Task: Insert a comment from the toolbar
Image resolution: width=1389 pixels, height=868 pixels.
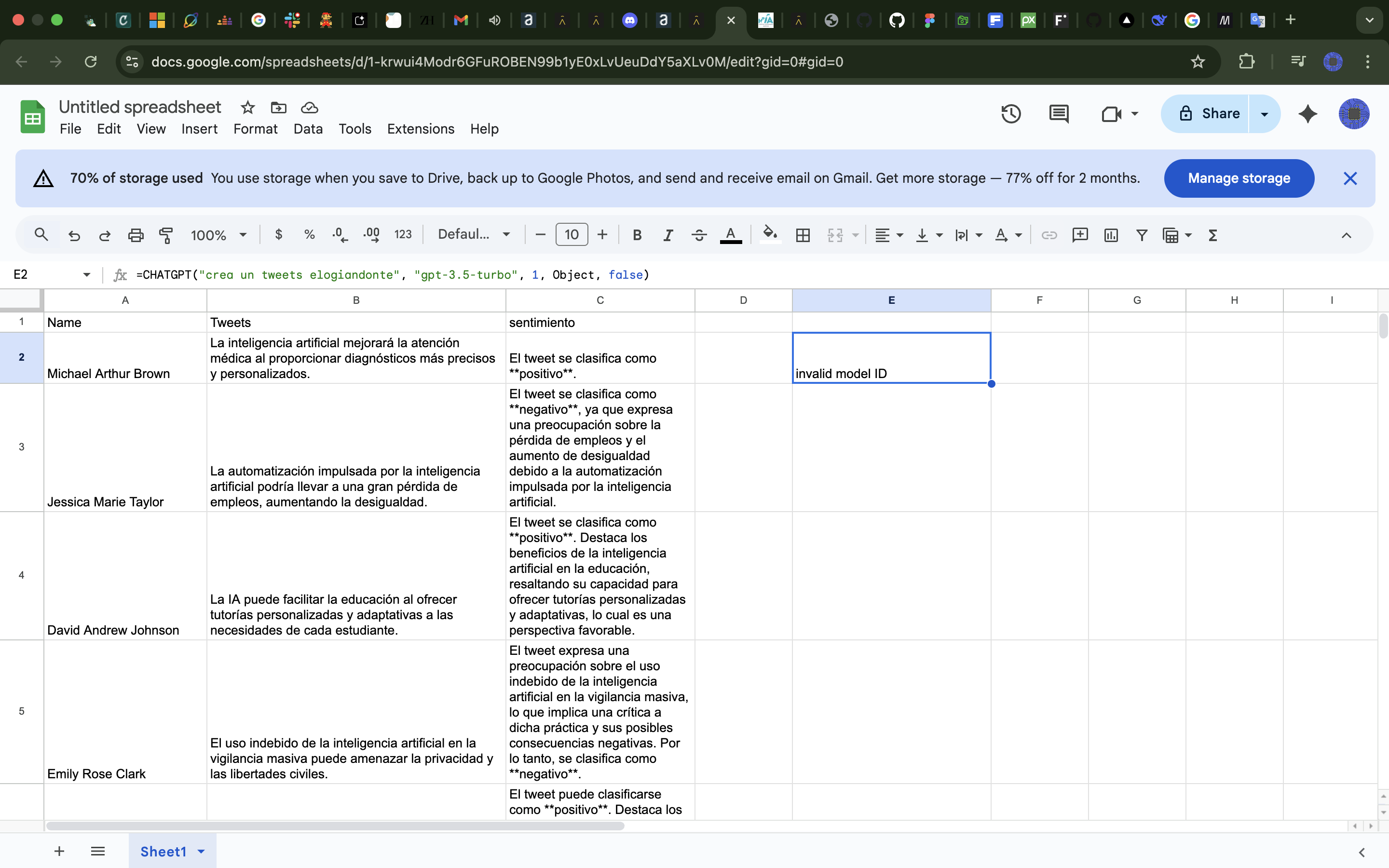Action: point(1080,235)
